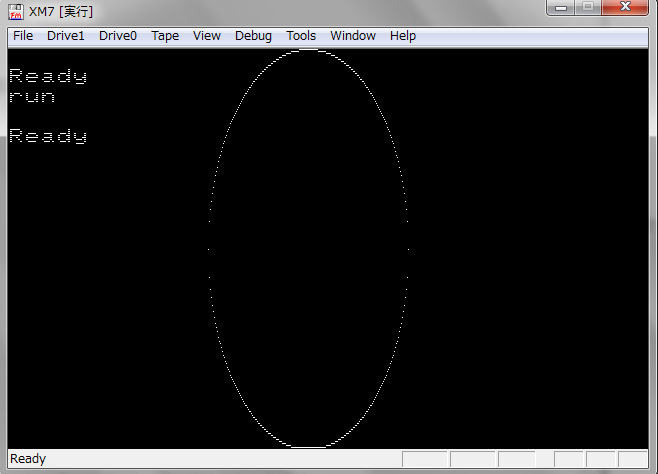Click the 'run' command text line
The width and height of the screenshot is (658, 474).
pos(32,97)
